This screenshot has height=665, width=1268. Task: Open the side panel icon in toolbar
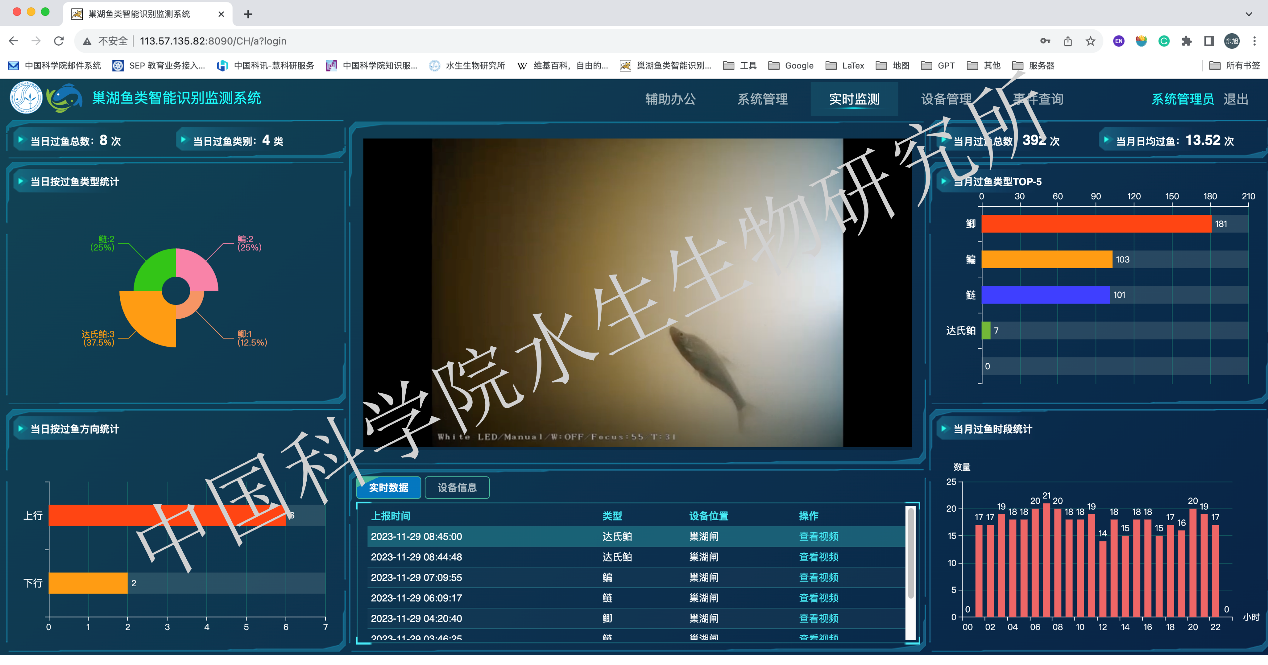(1209, 41)
